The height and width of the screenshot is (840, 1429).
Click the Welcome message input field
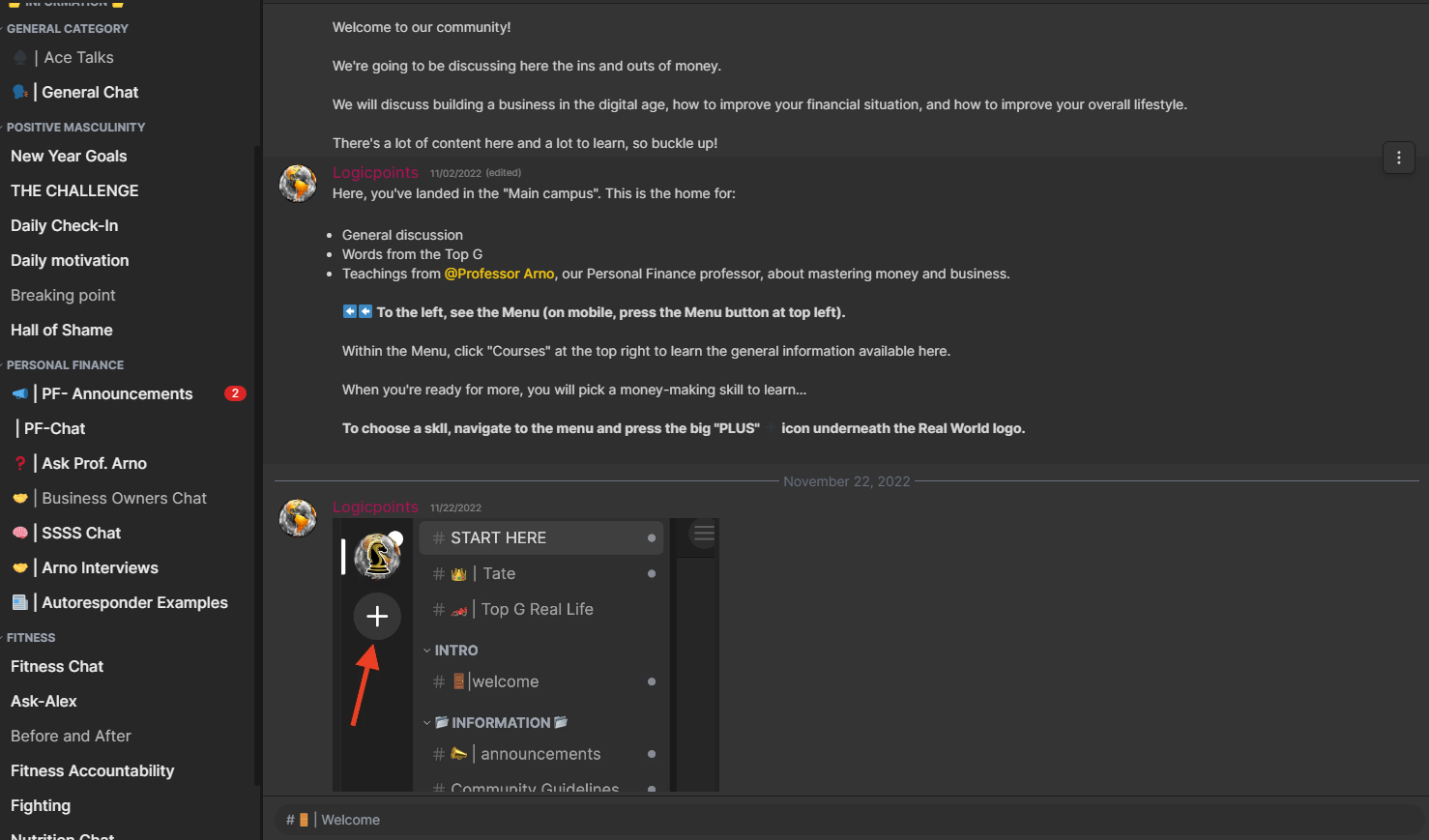[851, 820]
